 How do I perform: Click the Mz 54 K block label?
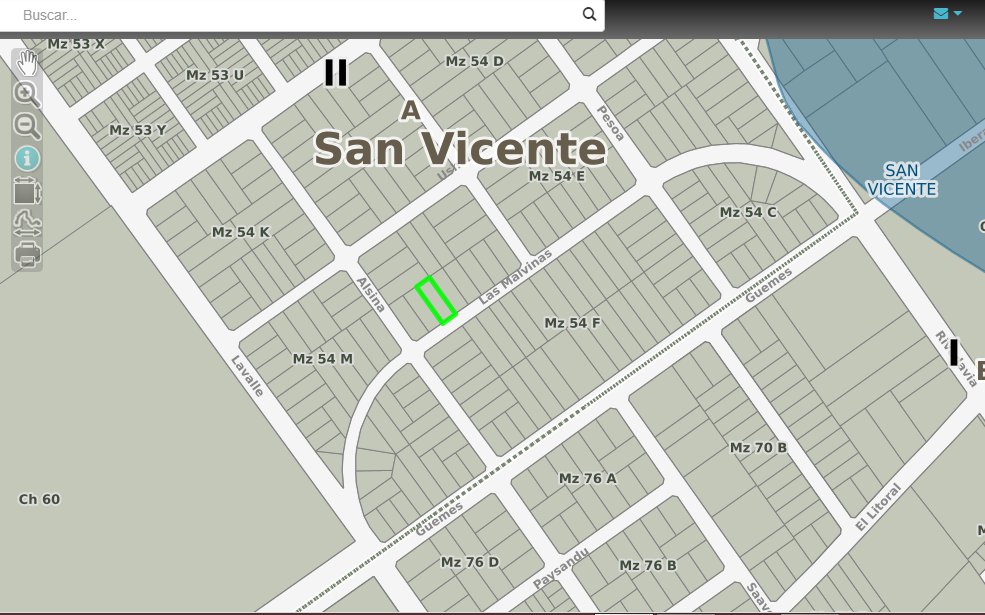[241, 232]
